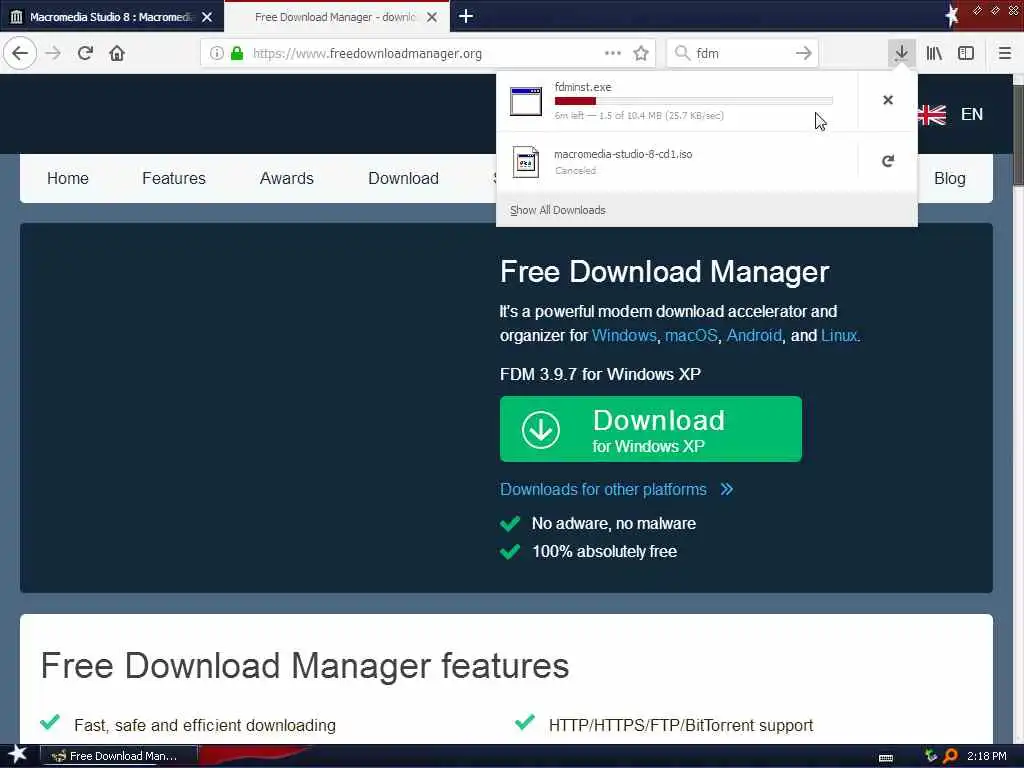
Task: Open the Library toolbar icon
Action: click(934, 53)
